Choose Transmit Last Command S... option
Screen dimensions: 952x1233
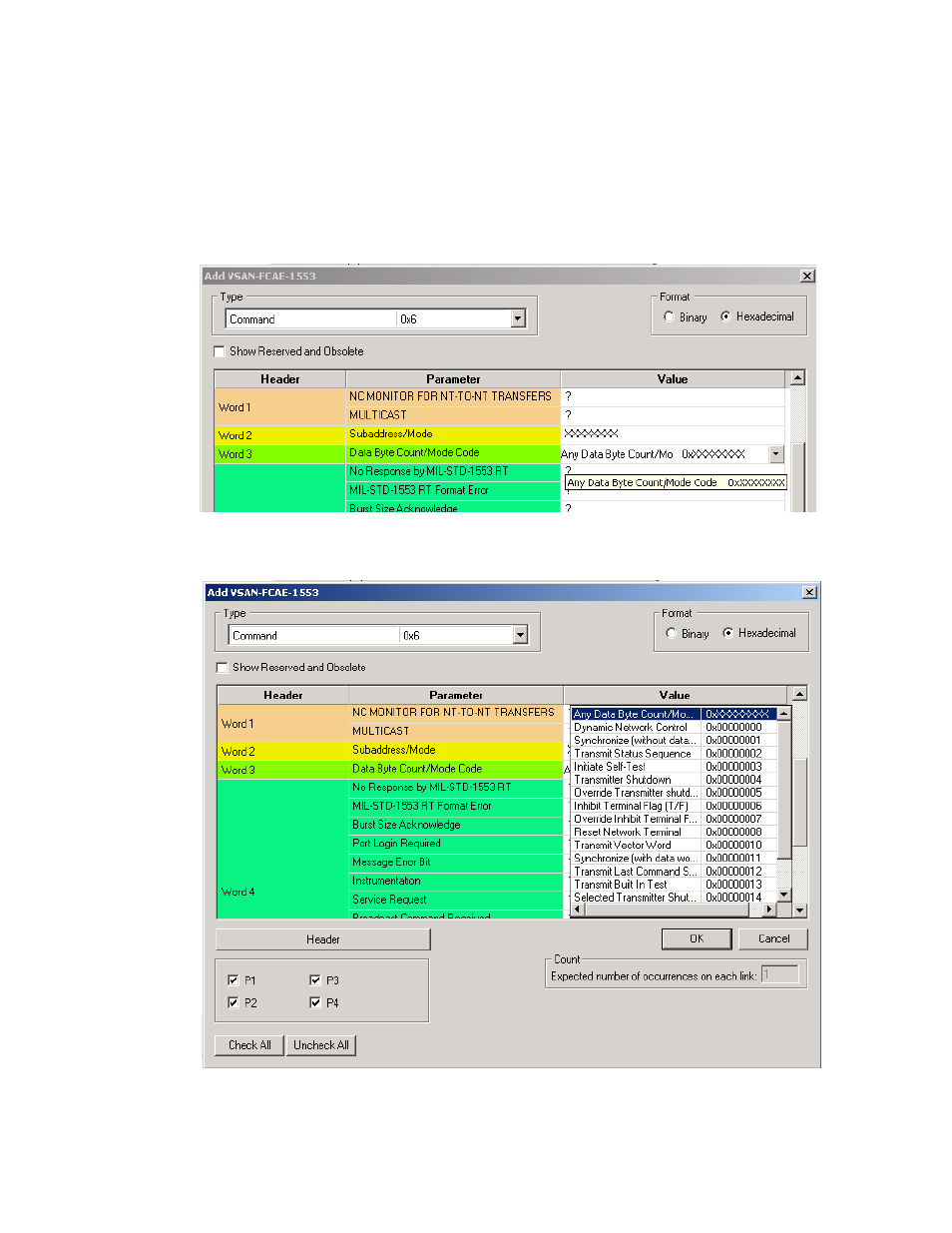[x=674, y=872]
